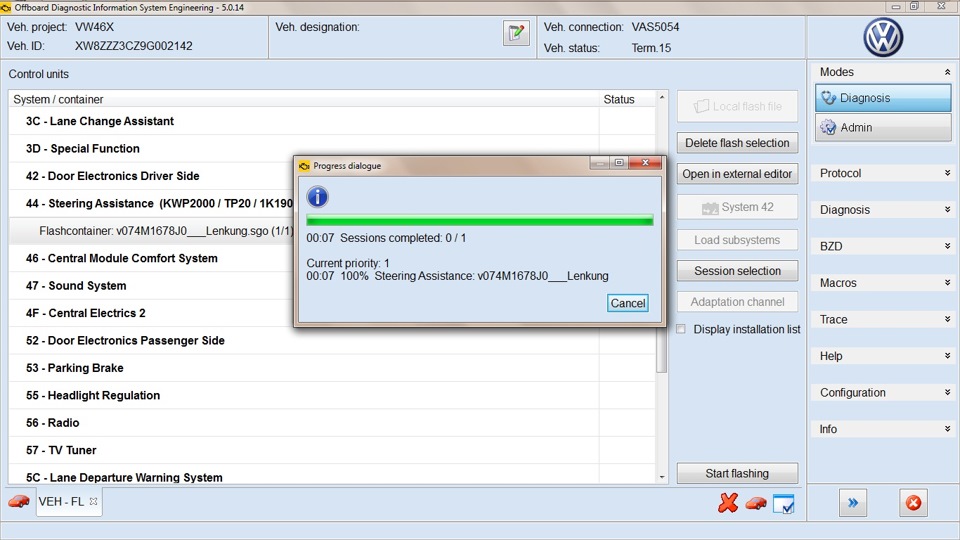Select 55 - Headlight Regulation row
The width and height of the screenshot is (960, 540).
pos(332,396)
